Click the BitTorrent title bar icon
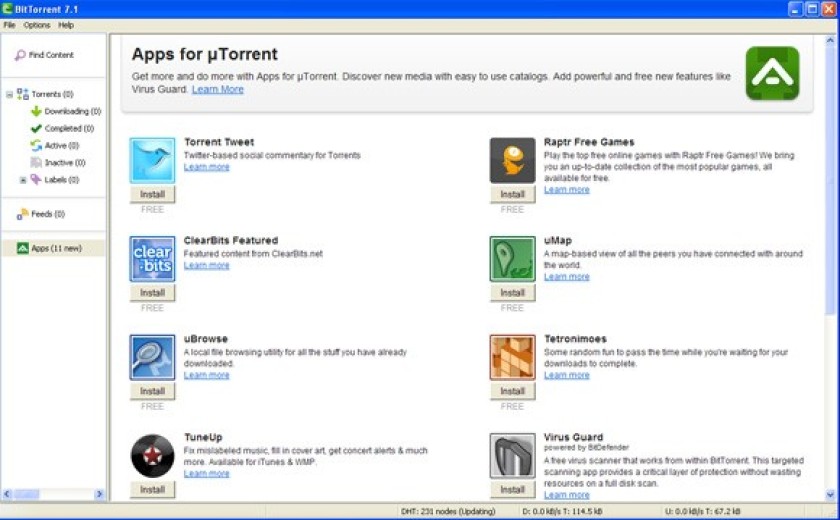This screenshot has height=520, width=840. [x=7, y=9]
